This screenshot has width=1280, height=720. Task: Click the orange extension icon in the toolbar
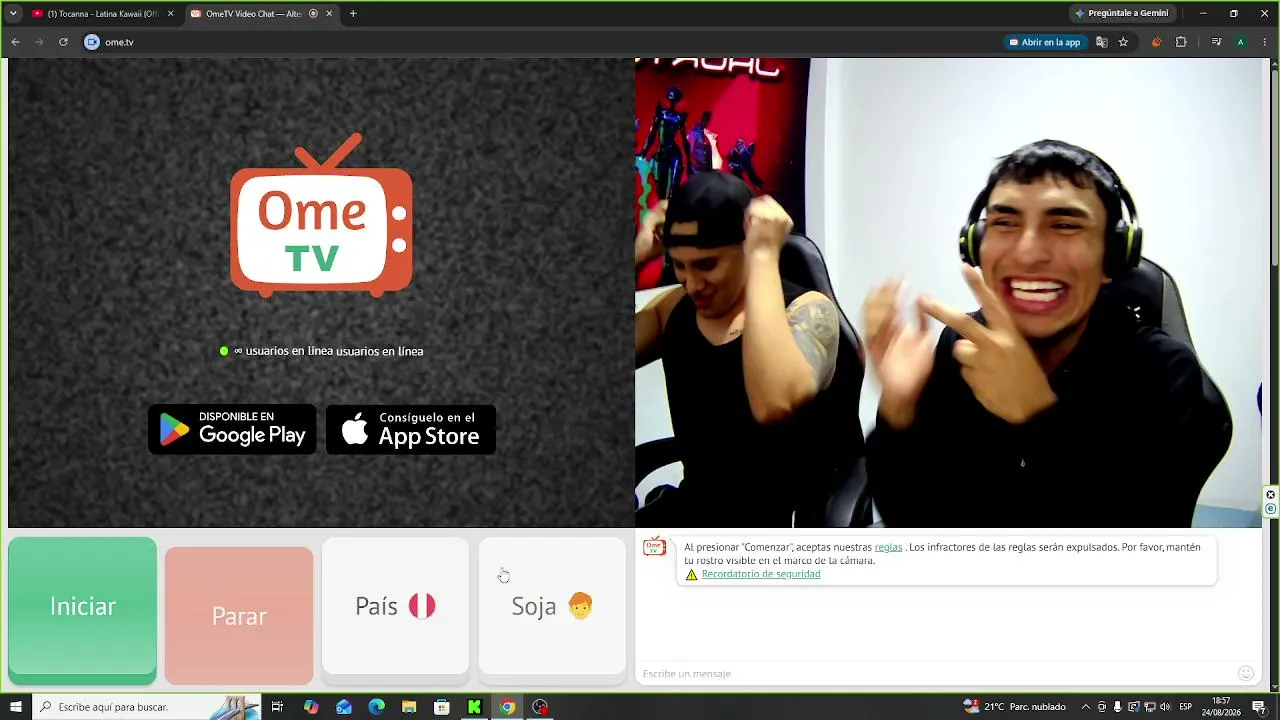point(1157,42)
